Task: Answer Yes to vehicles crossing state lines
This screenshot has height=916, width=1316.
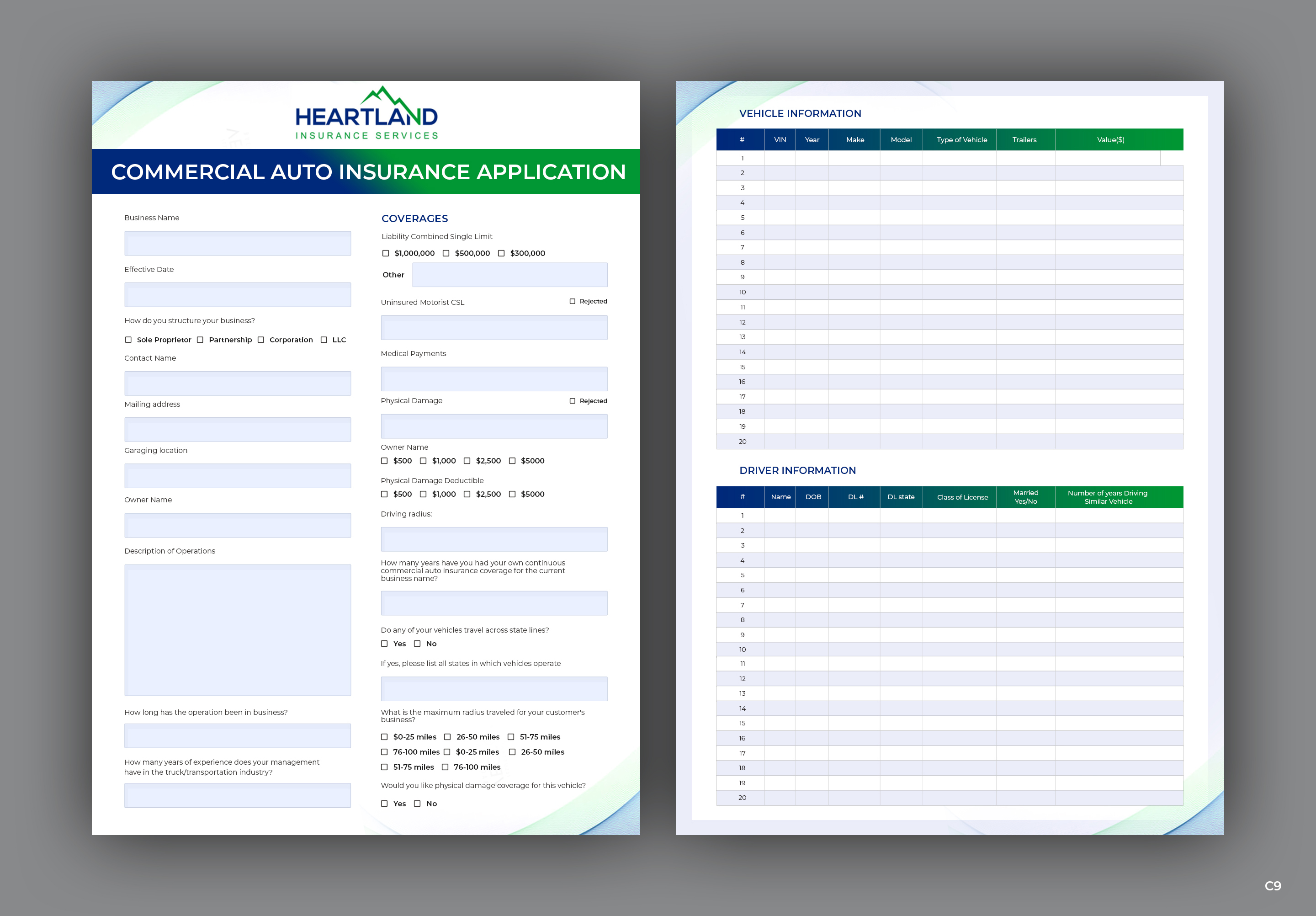Action: tap(385, 644)
